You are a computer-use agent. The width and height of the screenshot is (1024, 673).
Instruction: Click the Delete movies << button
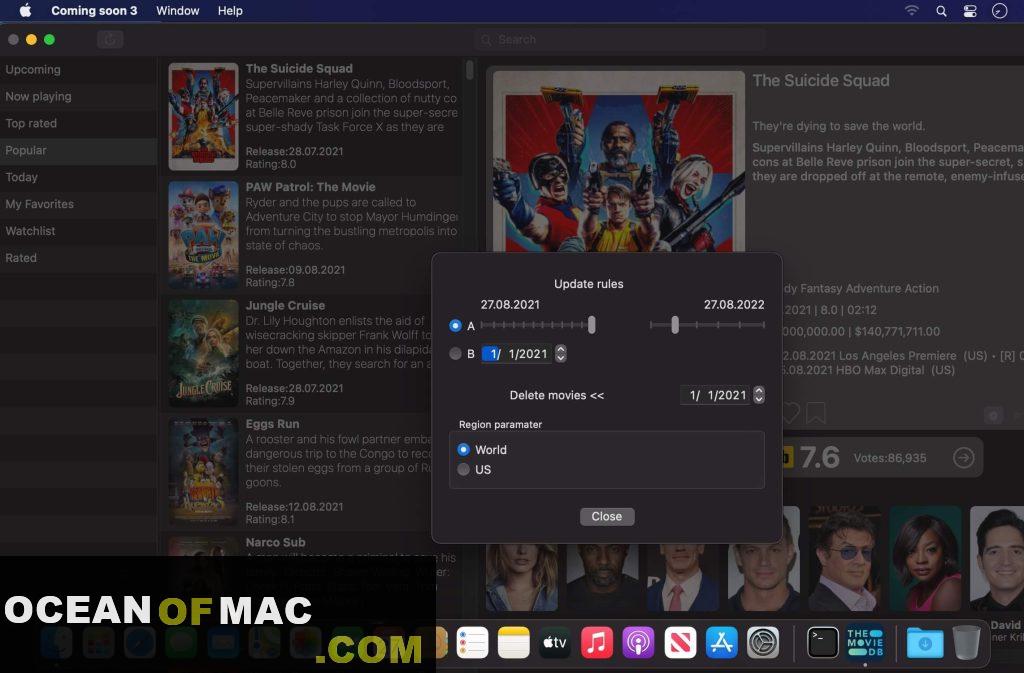point(556,395)
